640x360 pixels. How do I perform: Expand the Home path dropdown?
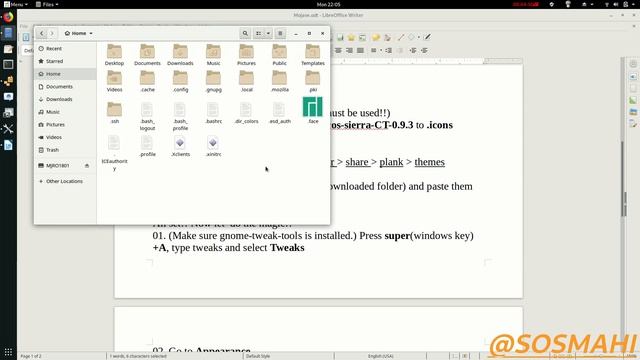[78, 33]
